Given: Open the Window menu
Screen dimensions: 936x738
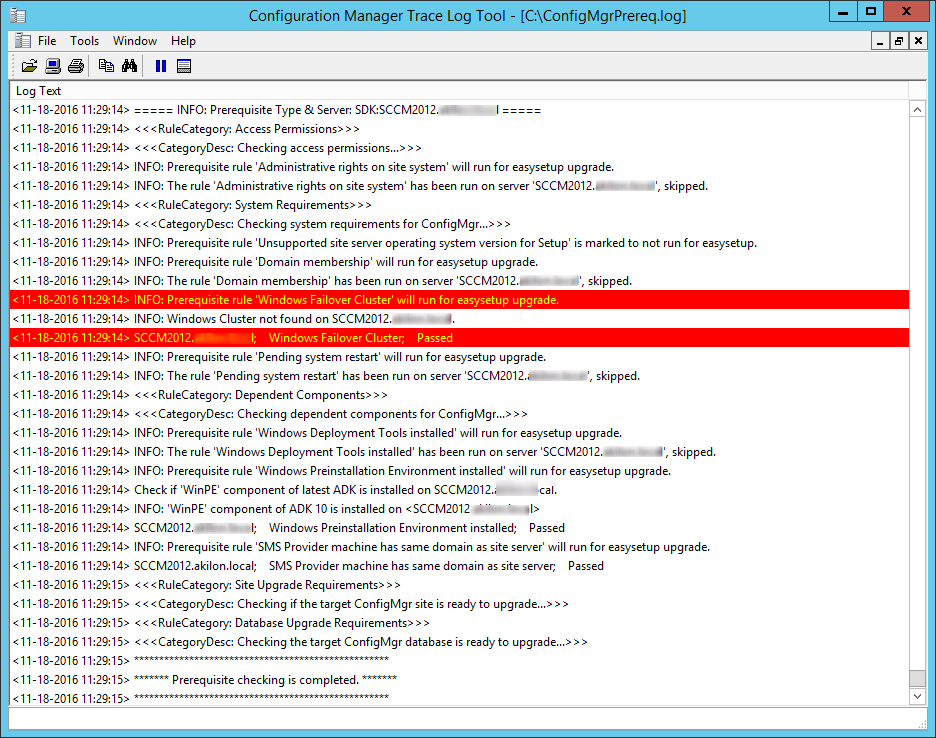Looking at the screenshot, I should (x=135, y=41).
